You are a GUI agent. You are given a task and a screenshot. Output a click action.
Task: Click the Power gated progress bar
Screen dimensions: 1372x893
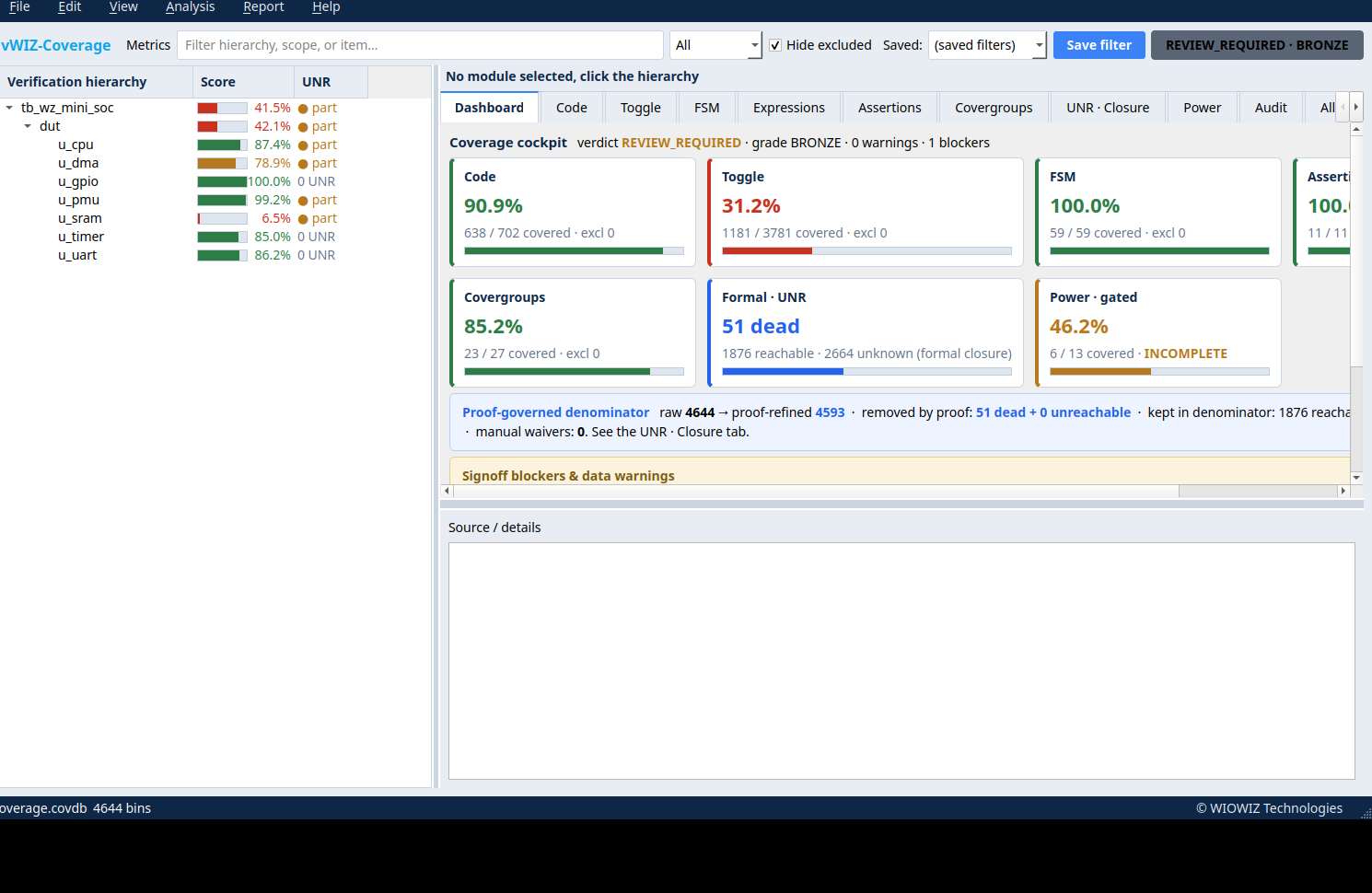(x=1159, y=371)
